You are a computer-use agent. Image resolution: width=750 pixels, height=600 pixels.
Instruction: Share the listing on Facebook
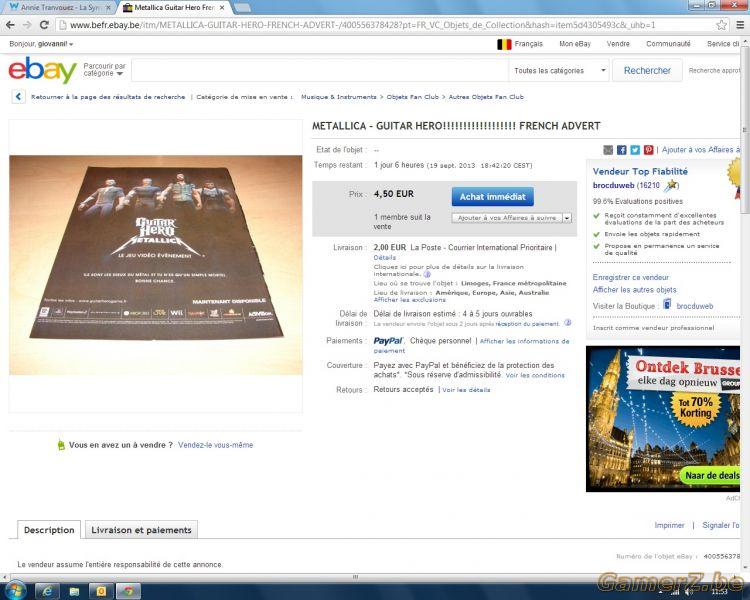point(621,150)
